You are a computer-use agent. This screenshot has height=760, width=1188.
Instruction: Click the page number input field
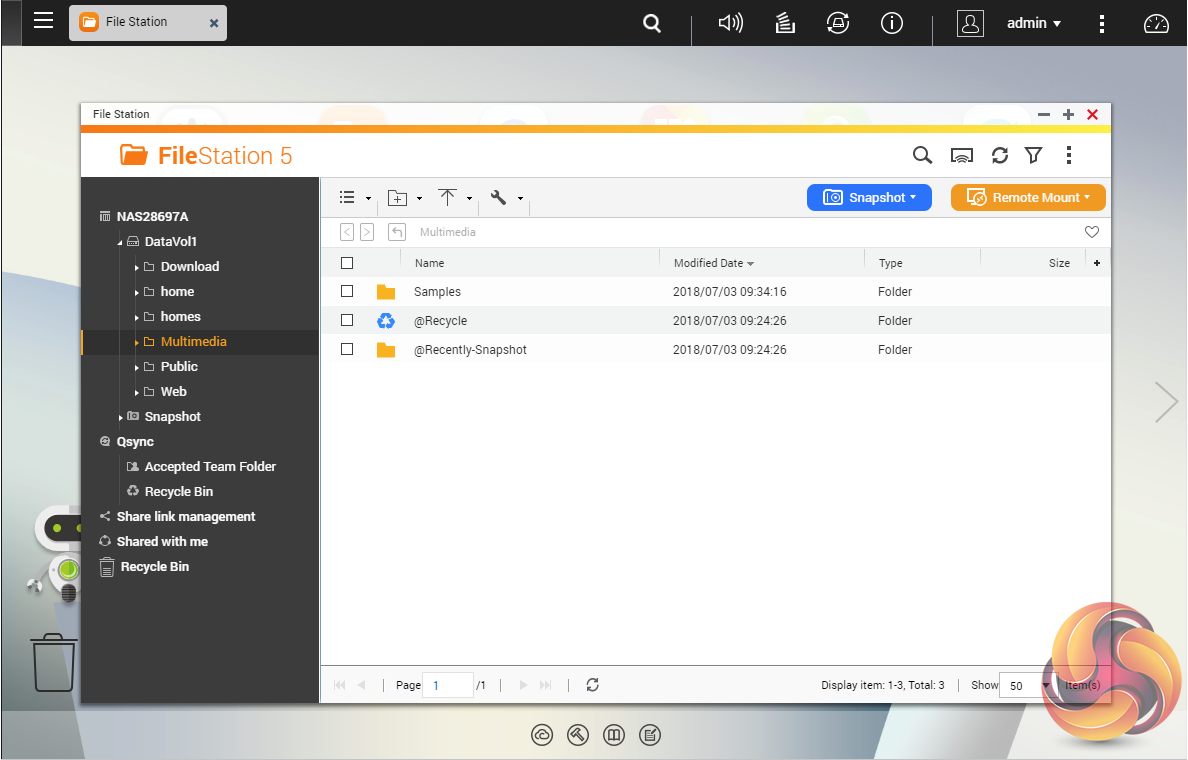pos(448,685)
